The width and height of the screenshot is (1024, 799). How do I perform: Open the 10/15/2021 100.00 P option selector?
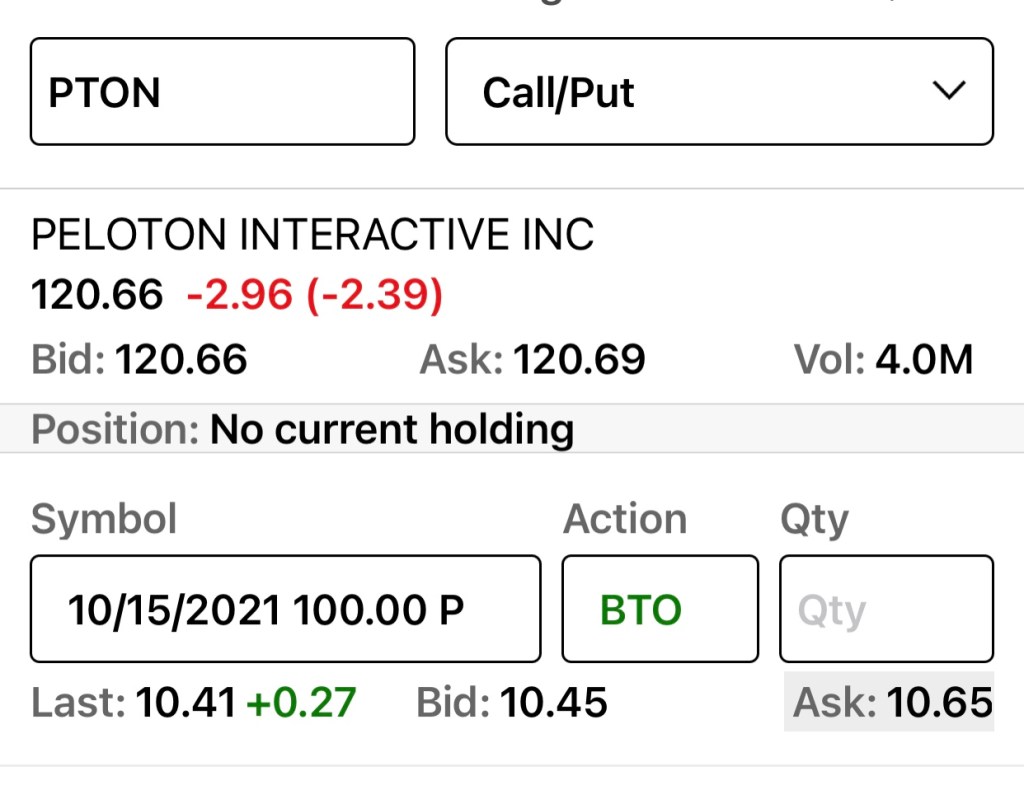[285, 609]
